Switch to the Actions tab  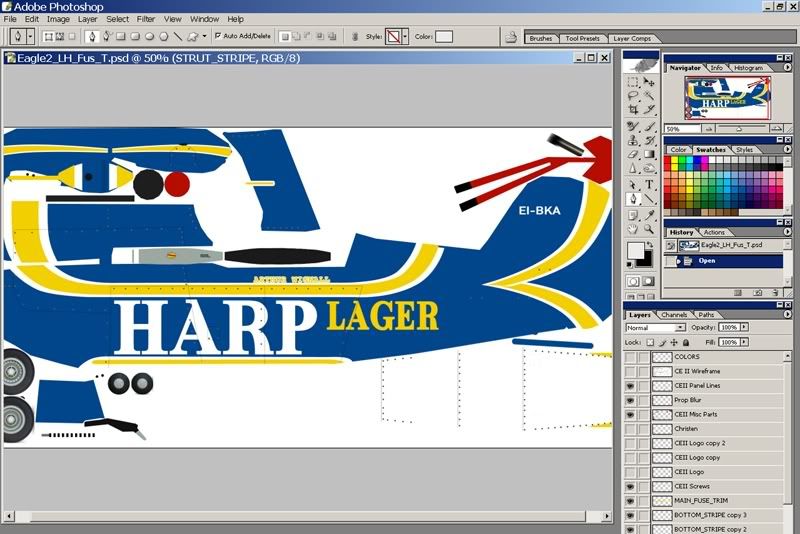click(714, 232)
